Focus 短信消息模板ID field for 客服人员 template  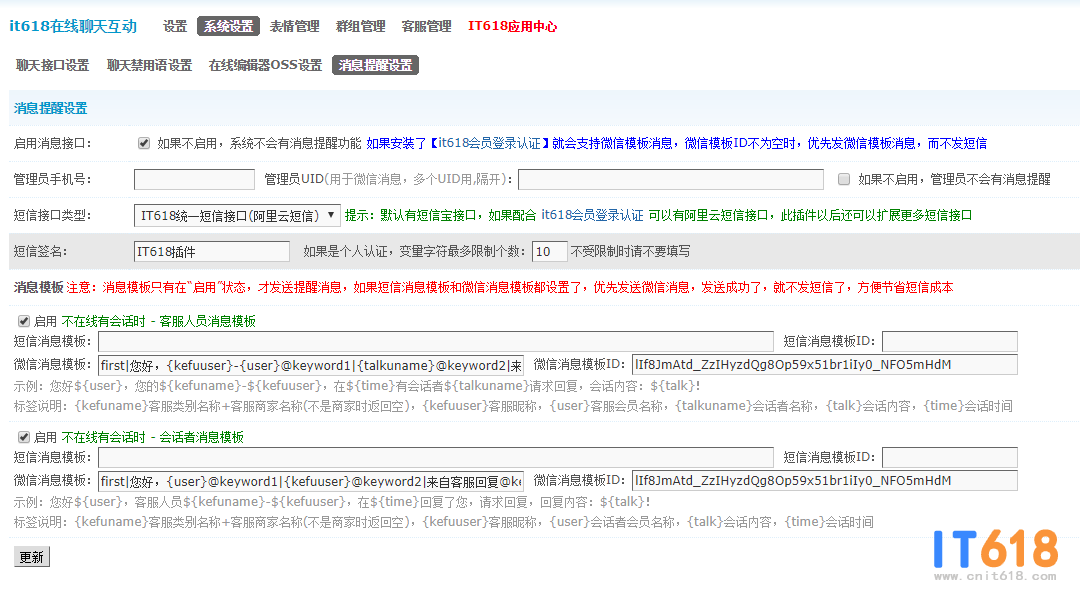point(950,341)
